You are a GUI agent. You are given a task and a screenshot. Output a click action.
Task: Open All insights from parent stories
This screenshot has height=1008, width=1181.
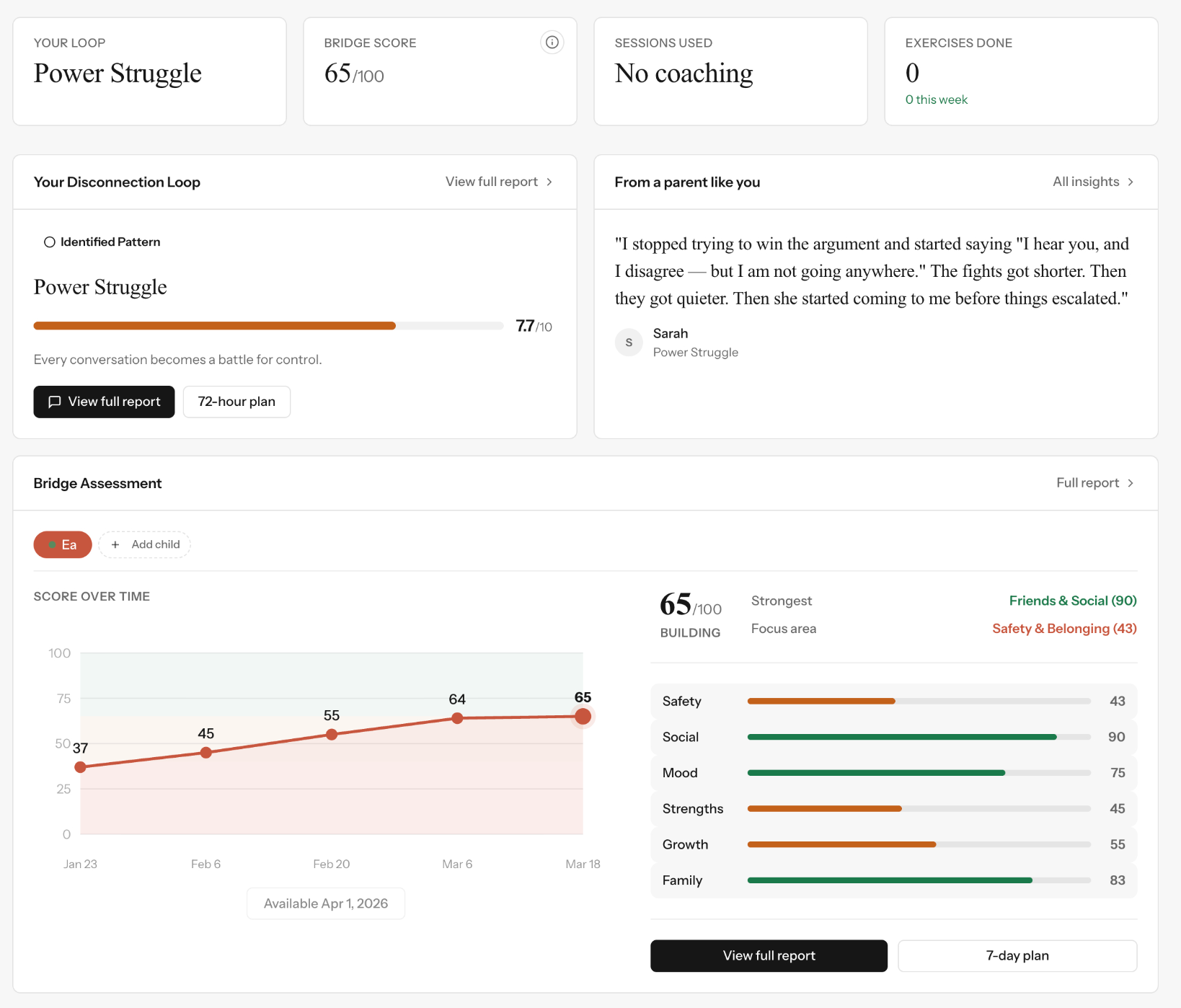[x=1086, y=182]
